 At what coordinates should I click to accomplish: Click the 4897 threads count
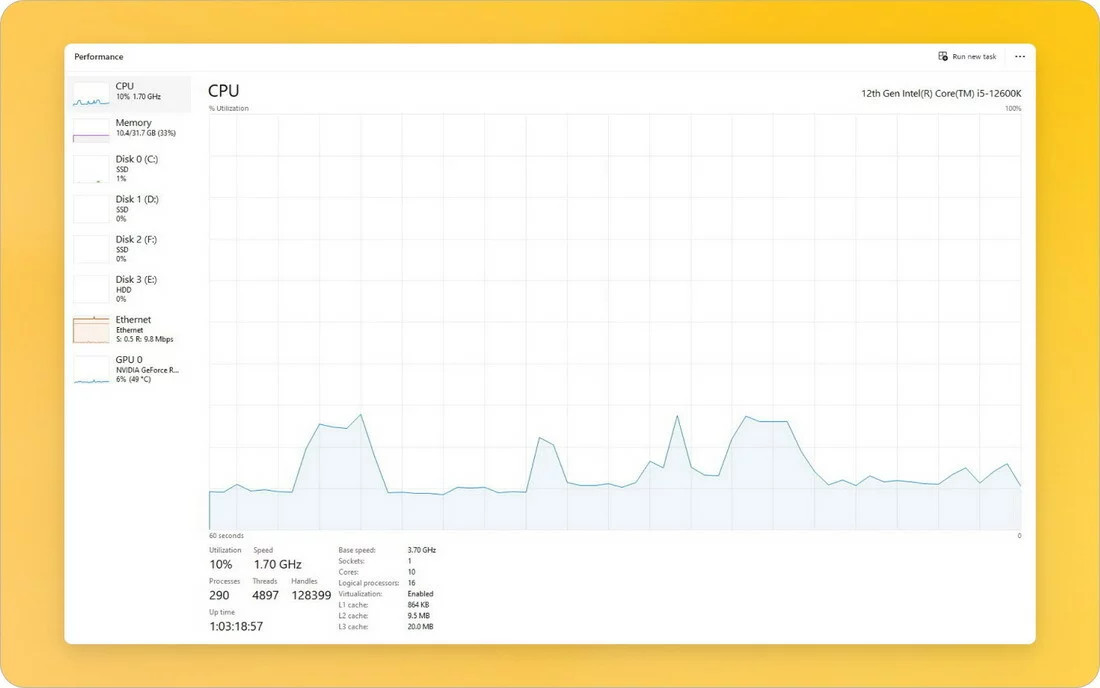click(x=266, y=595)
